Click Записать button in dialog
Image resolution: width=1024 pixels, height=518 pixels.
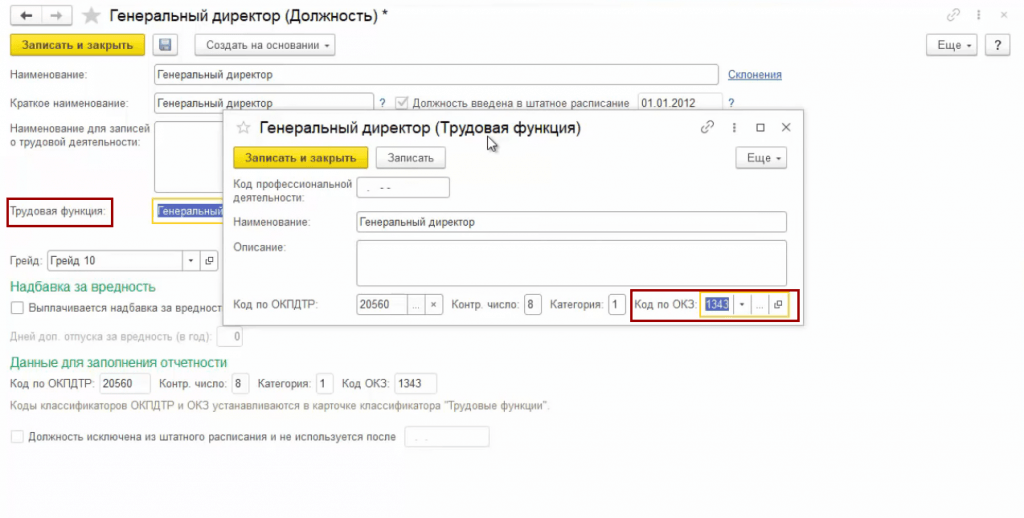click(x=410, y=158)
